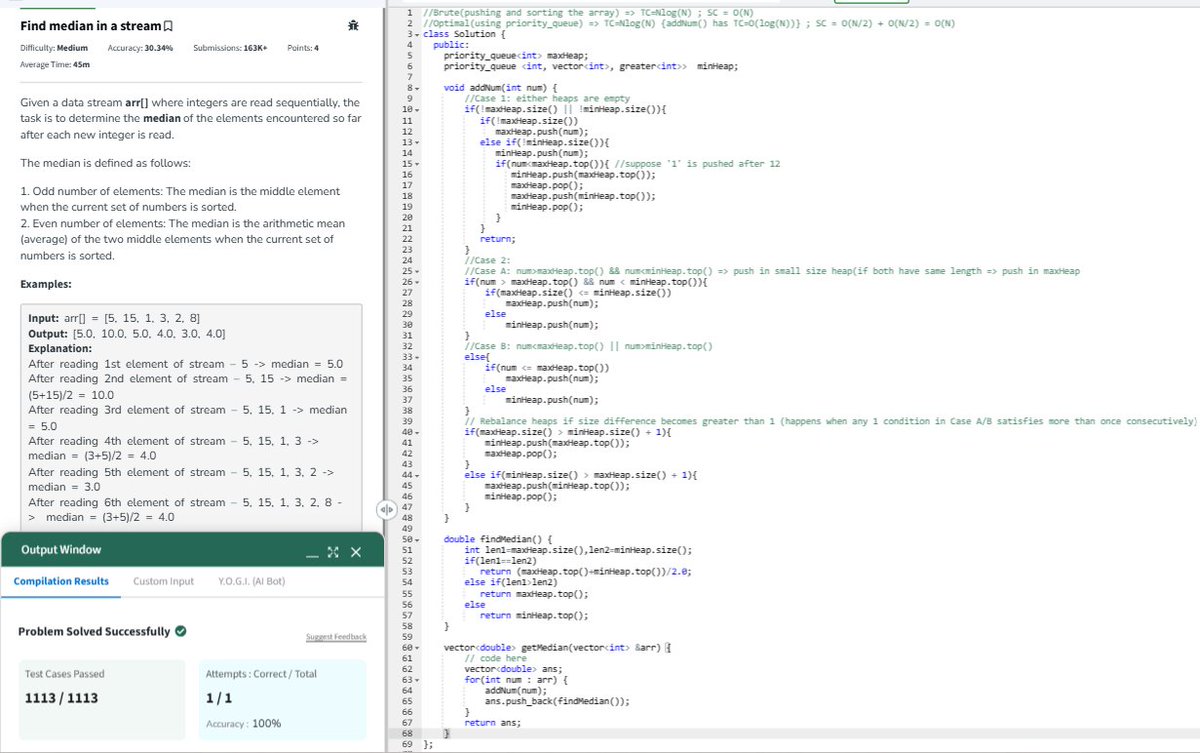Viewport: 1200px width, 753px height.
Task: Collapse the fold arrow at line 44
Action: 417,475
